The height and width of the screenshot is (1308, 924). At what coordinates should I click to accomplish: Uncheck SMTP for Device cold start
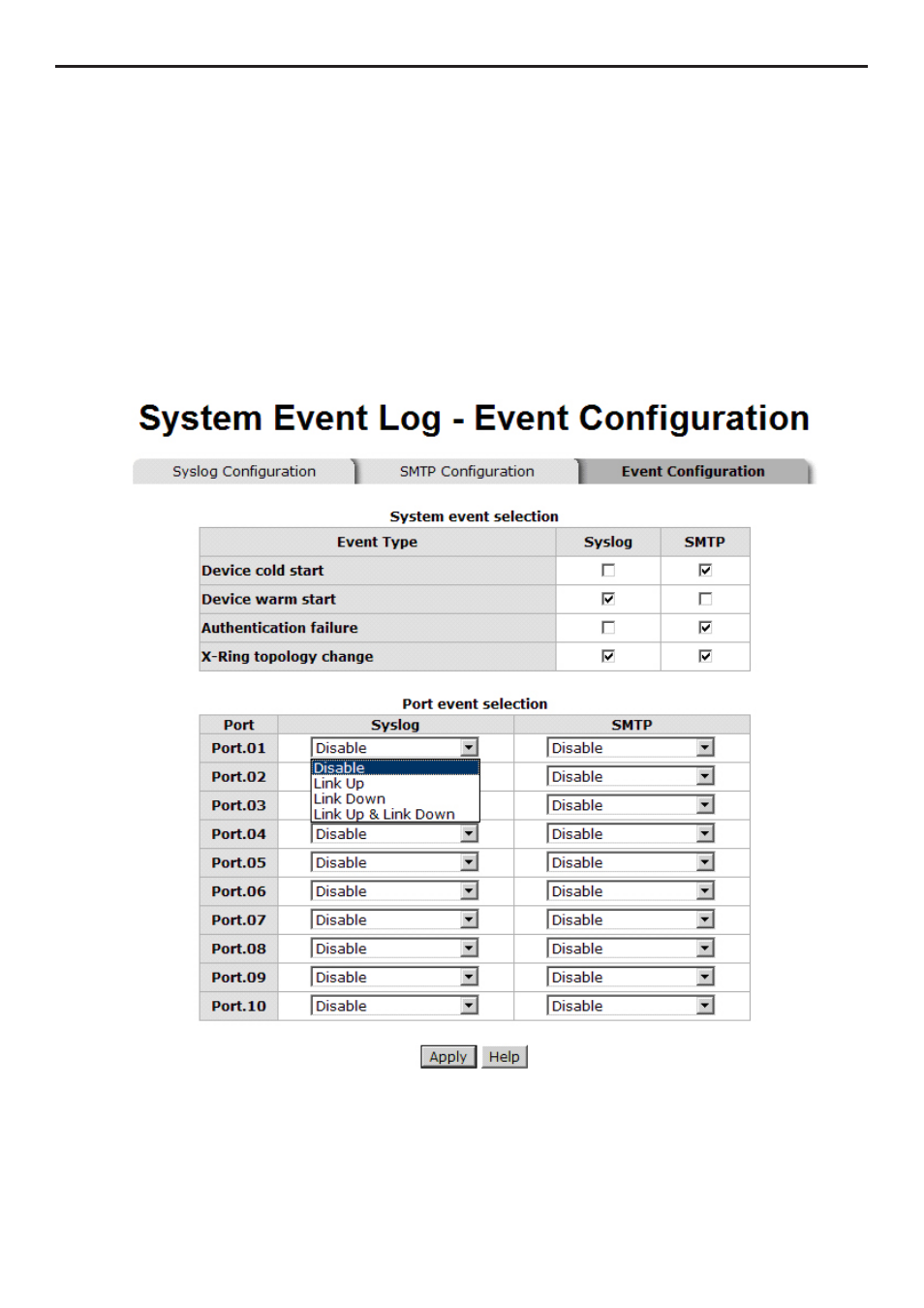(x=705, y=571)
